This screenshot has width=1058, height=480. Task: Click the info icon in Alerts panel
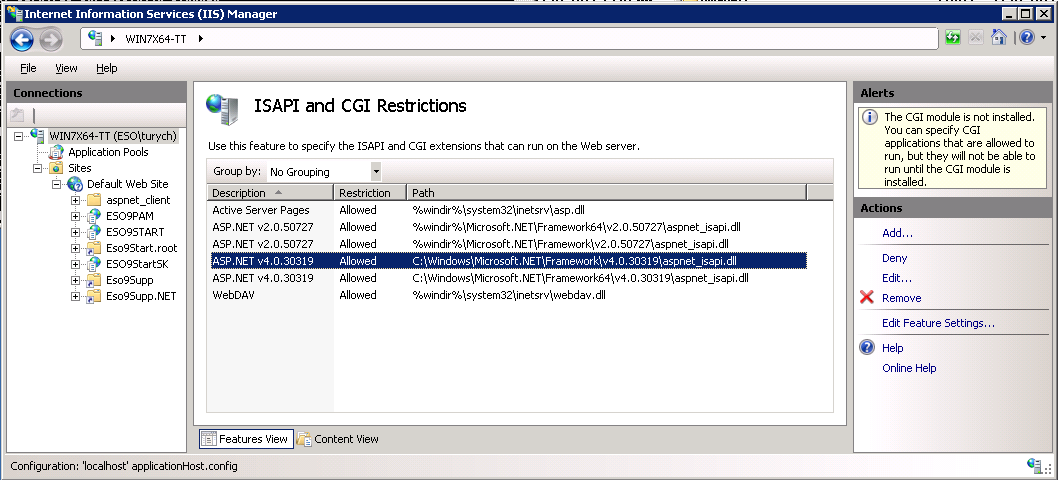[871, 117]
